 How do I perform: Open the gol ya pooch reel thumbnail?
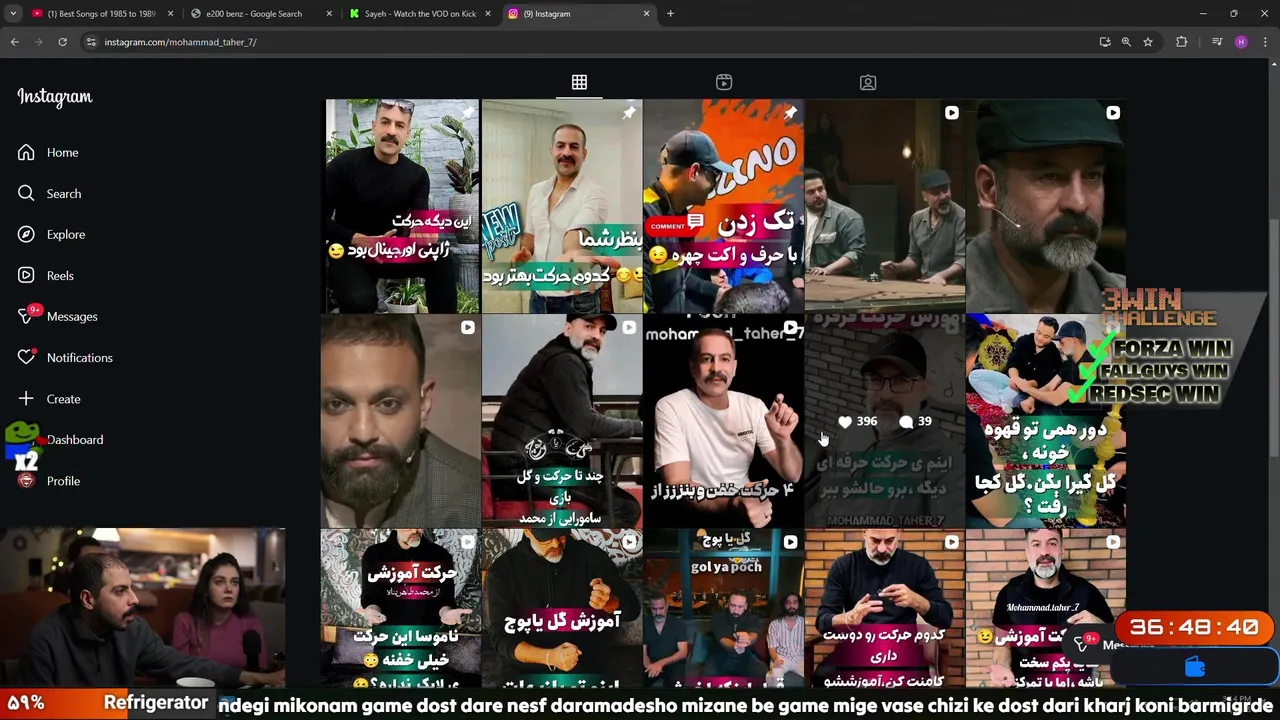723,610
